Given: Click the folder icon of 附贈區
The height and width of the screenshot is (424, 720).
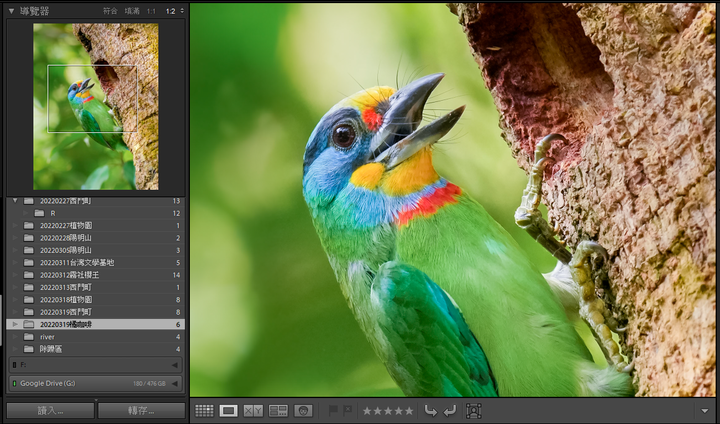Looking at the screenshot, I should click(29, 349).
